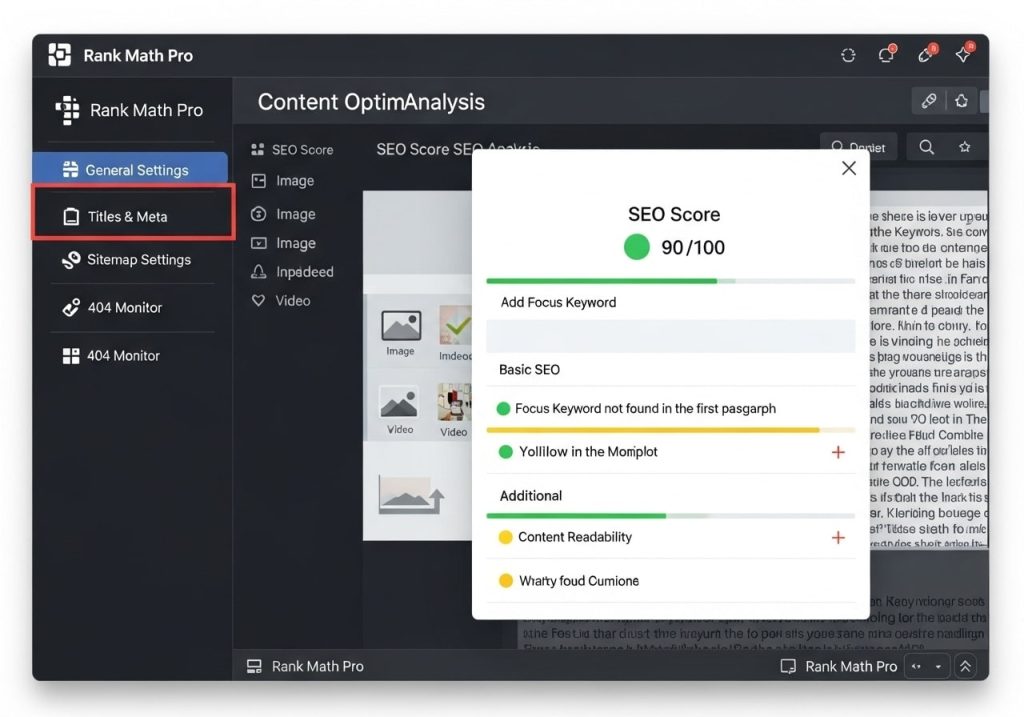The image size is (1024, 717).
Task: Click the yellow dot beside Content Readability
Action: [x=505, y=537]
